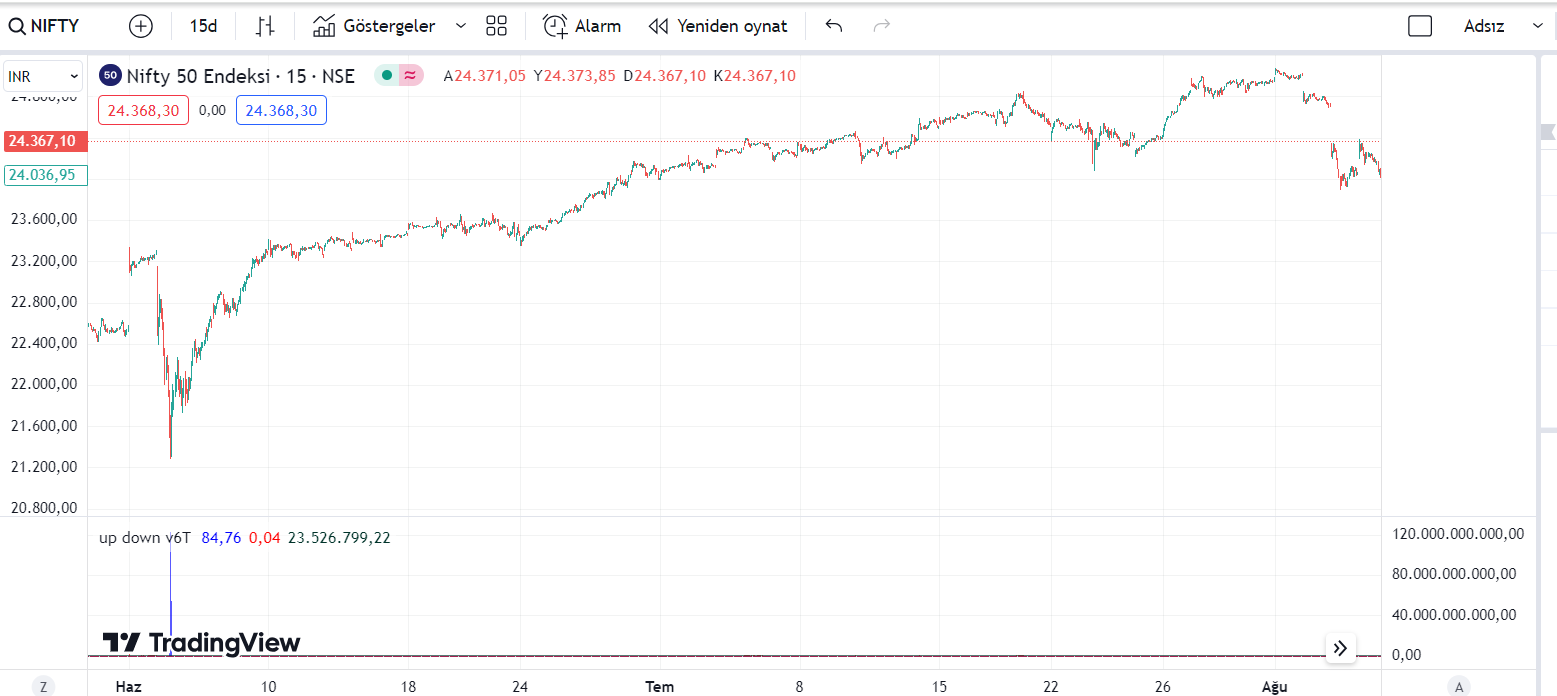This screenshot has height=696, width=1557.
Task: Expand the Adsız layout dropdown chevron
Action: click(1538, 26)
